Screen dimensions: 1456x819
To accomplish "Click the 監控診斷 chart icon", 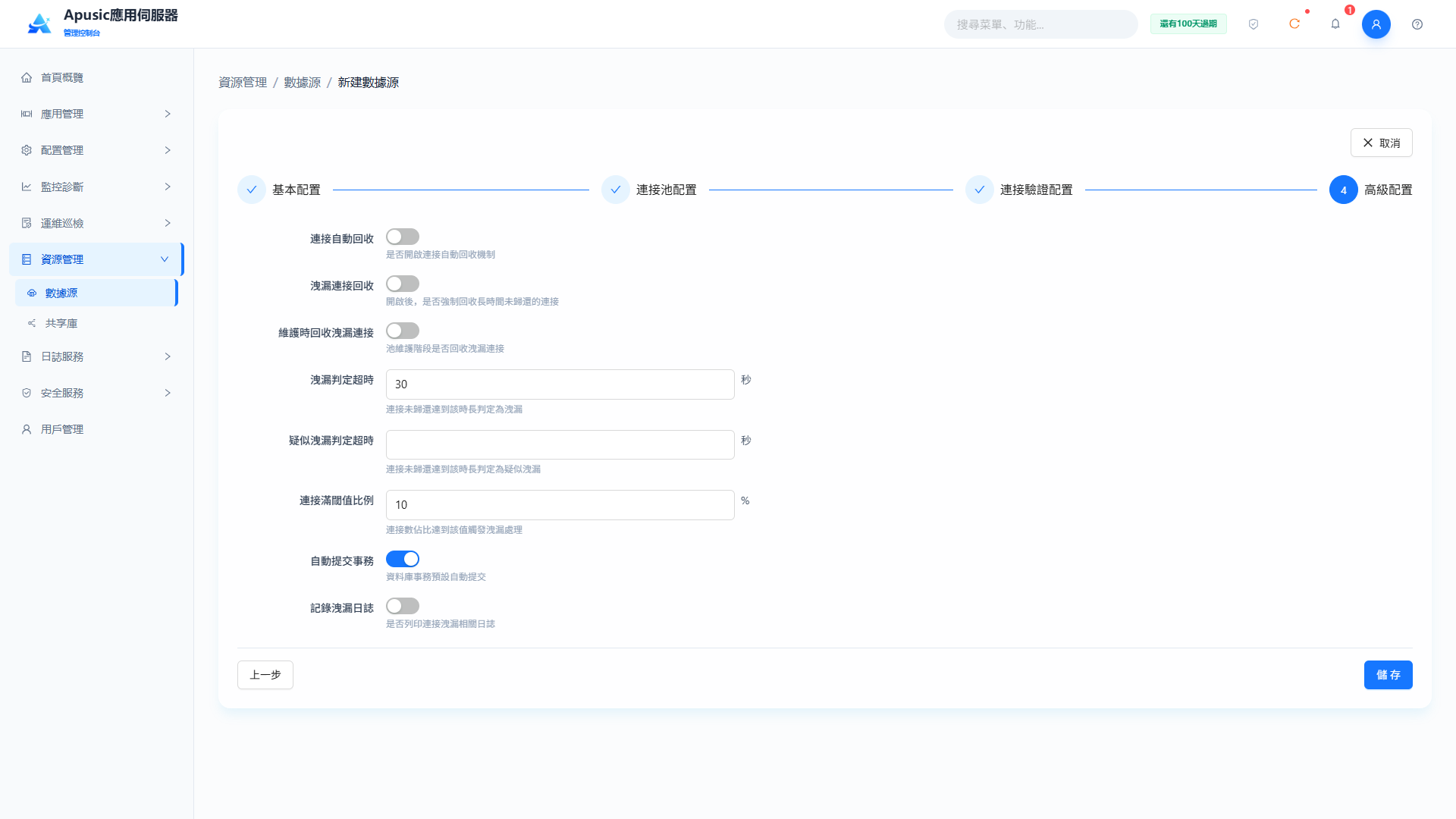I will tap(27, 187).
